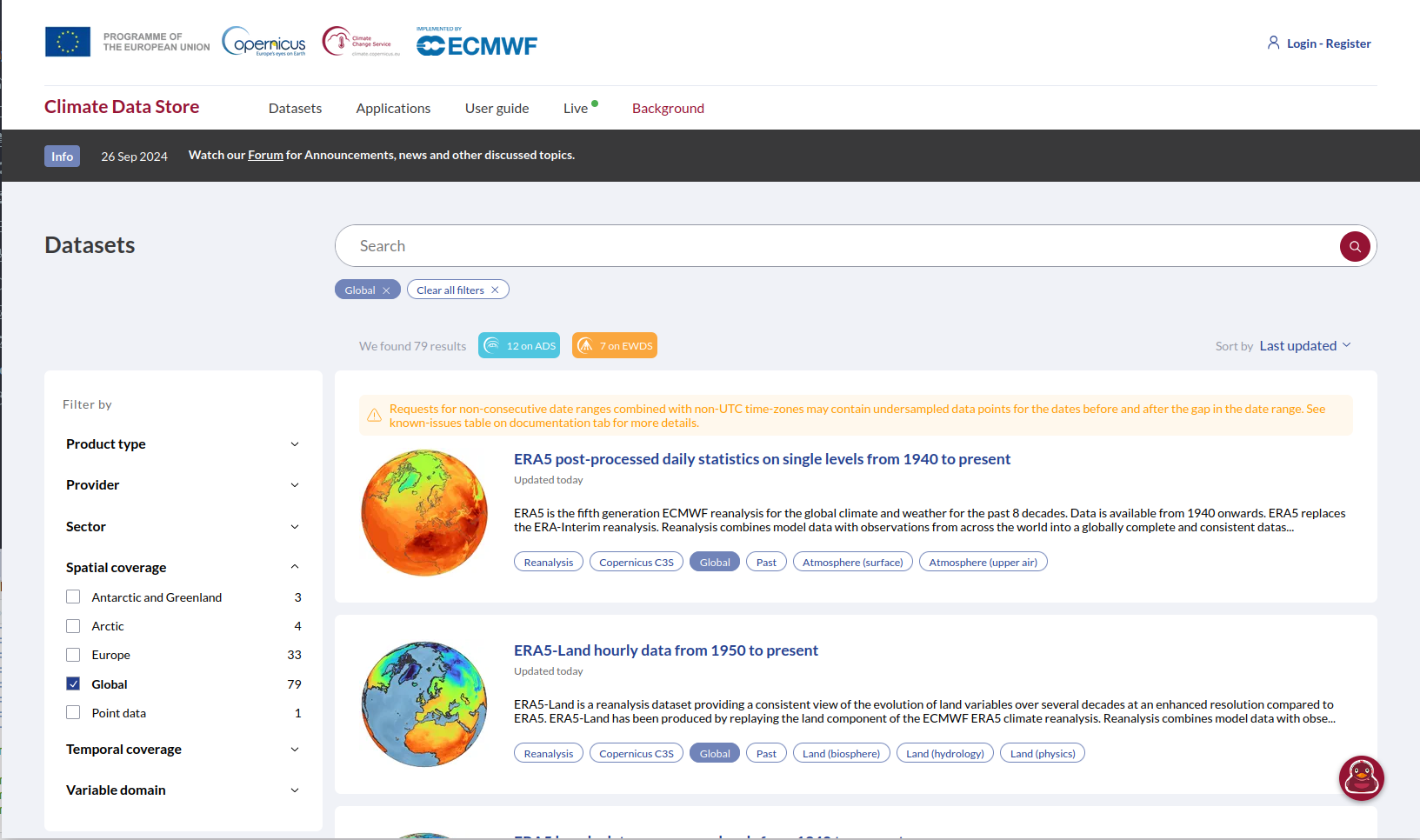Screen dimensions: 1420x840
Task: Click the red search magnifier button
Action: click(1354, 246)
